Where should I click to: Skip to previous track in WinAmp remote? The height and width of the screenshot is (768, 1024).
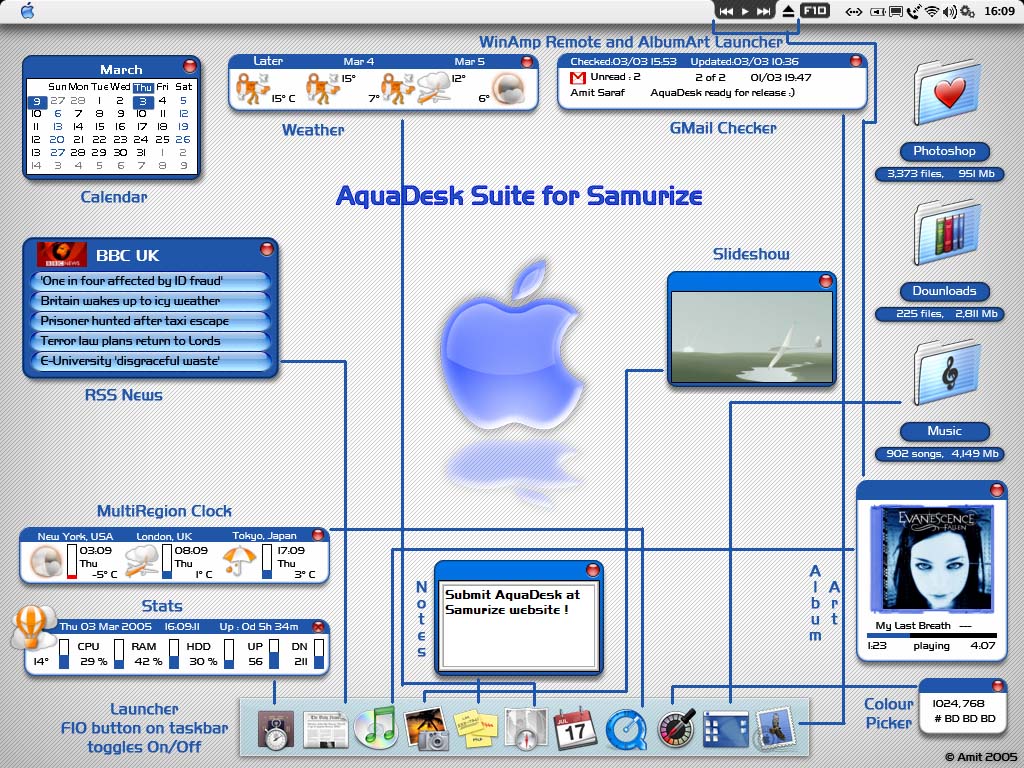(726, 11)
